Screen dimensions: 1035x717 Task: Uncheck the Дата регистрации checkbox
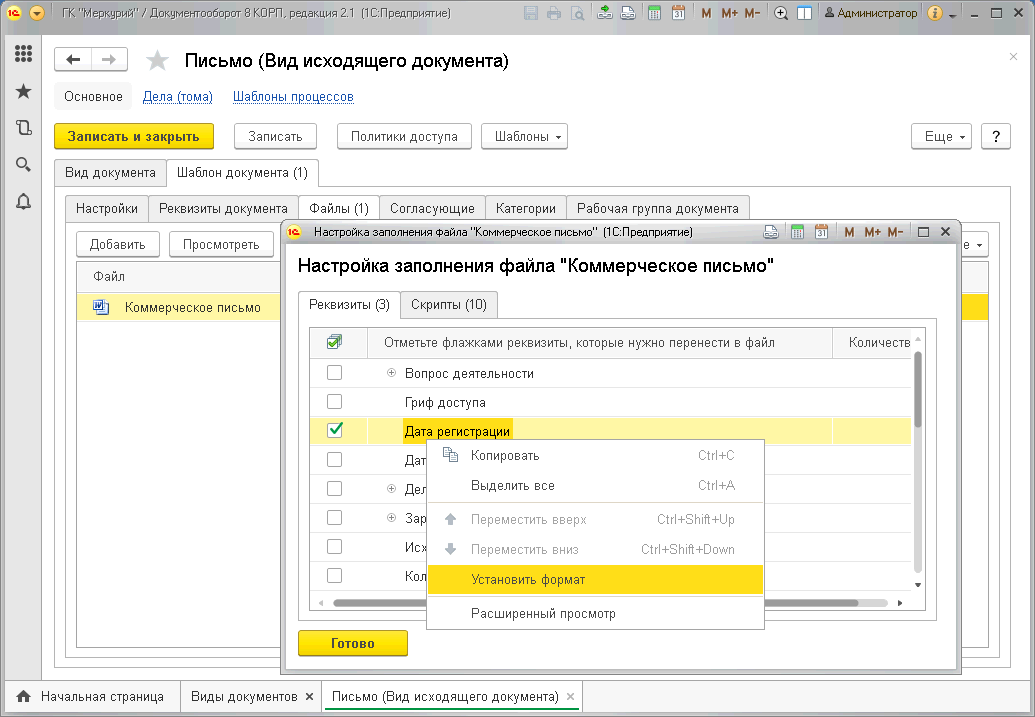pos(335,430)
